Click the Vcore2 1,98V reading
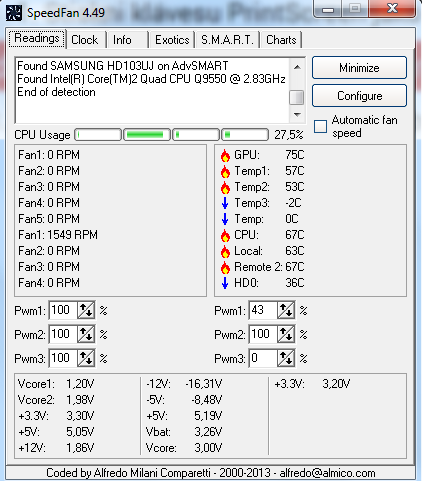 point(56,400)
